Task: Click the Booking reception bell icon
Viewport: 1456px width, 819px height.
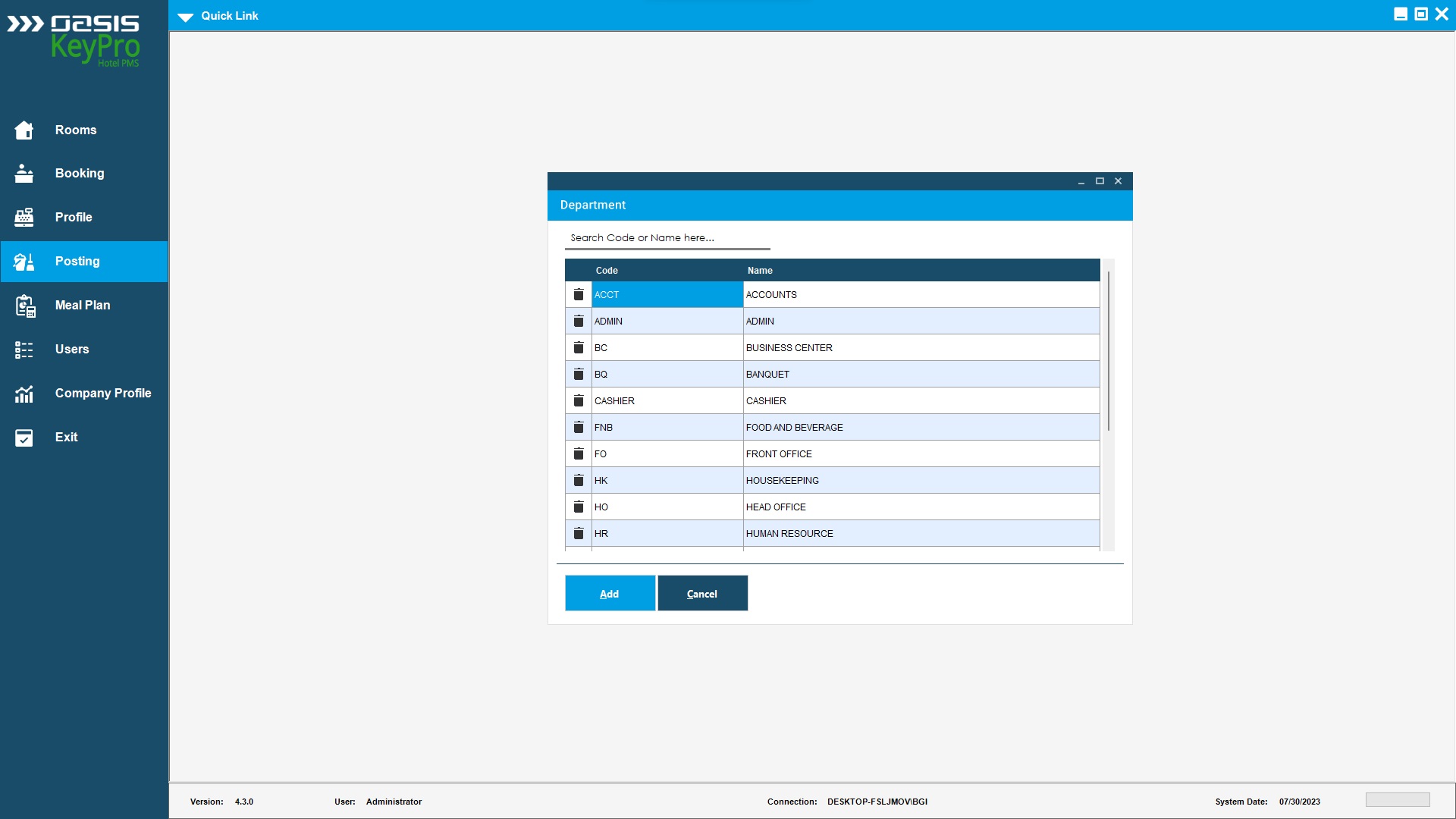Action: tap(24, 174)
